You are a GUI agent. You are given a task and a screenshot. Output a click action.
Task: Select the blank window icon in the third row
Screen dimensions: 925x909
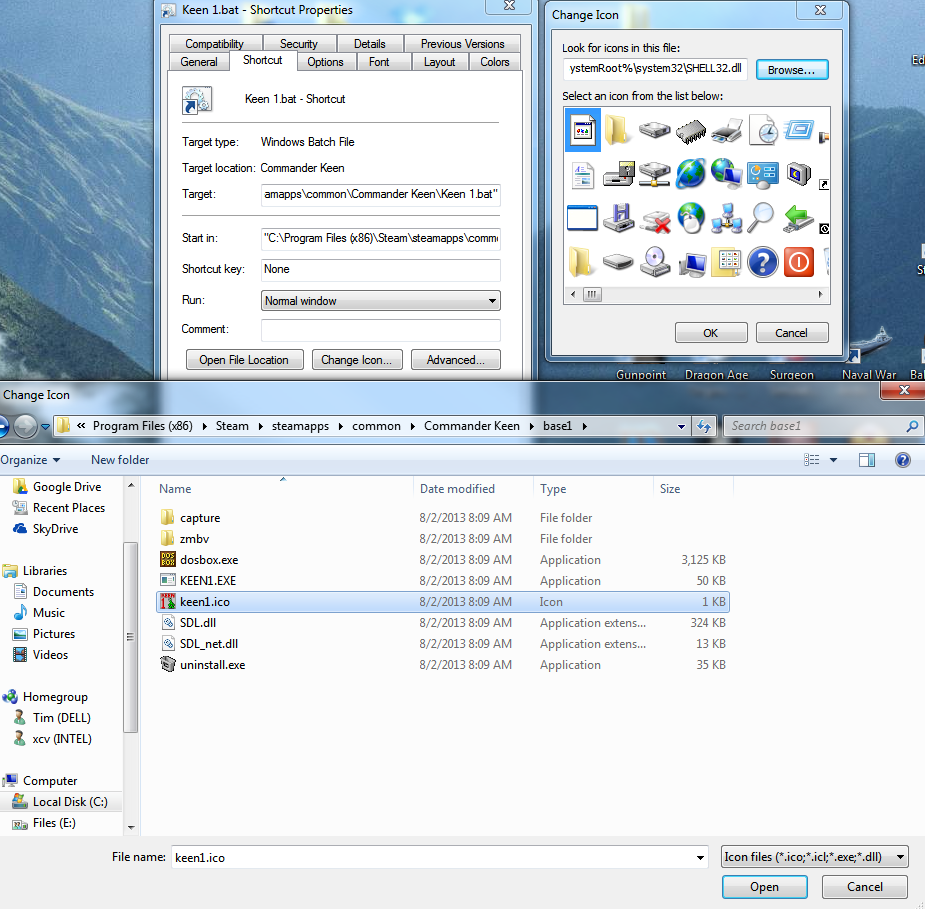582,218
